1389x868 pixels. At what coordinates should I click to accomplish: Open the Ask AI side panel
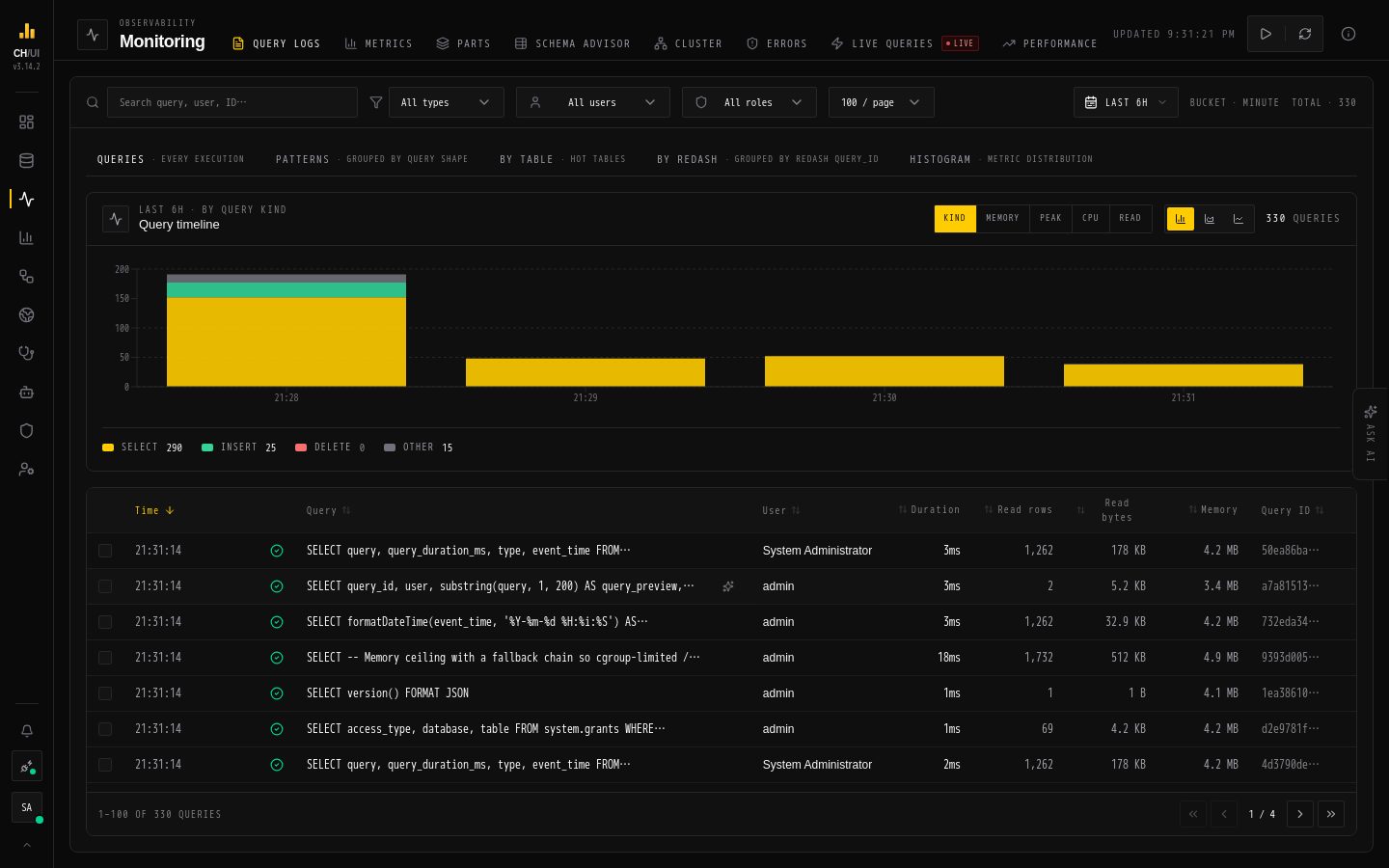coord(1371,434)
